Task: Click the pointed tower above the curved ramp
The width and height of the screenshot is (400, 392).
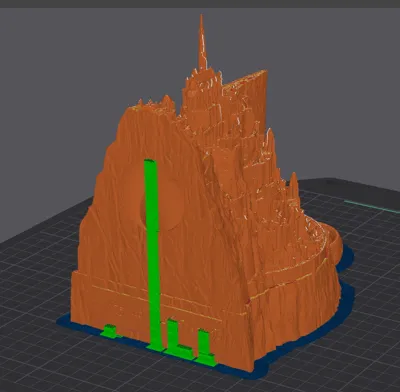Action: [293, 188]
